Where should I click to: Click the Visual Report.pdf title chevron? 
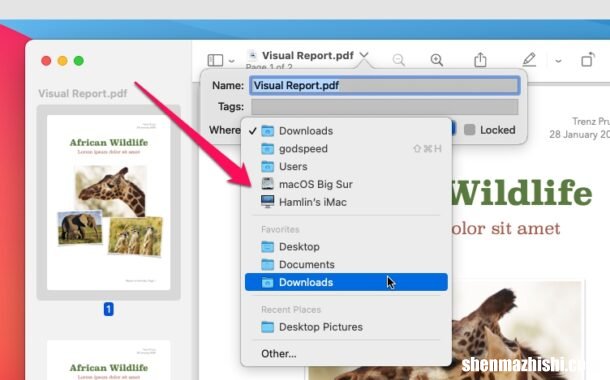point(364,55)
